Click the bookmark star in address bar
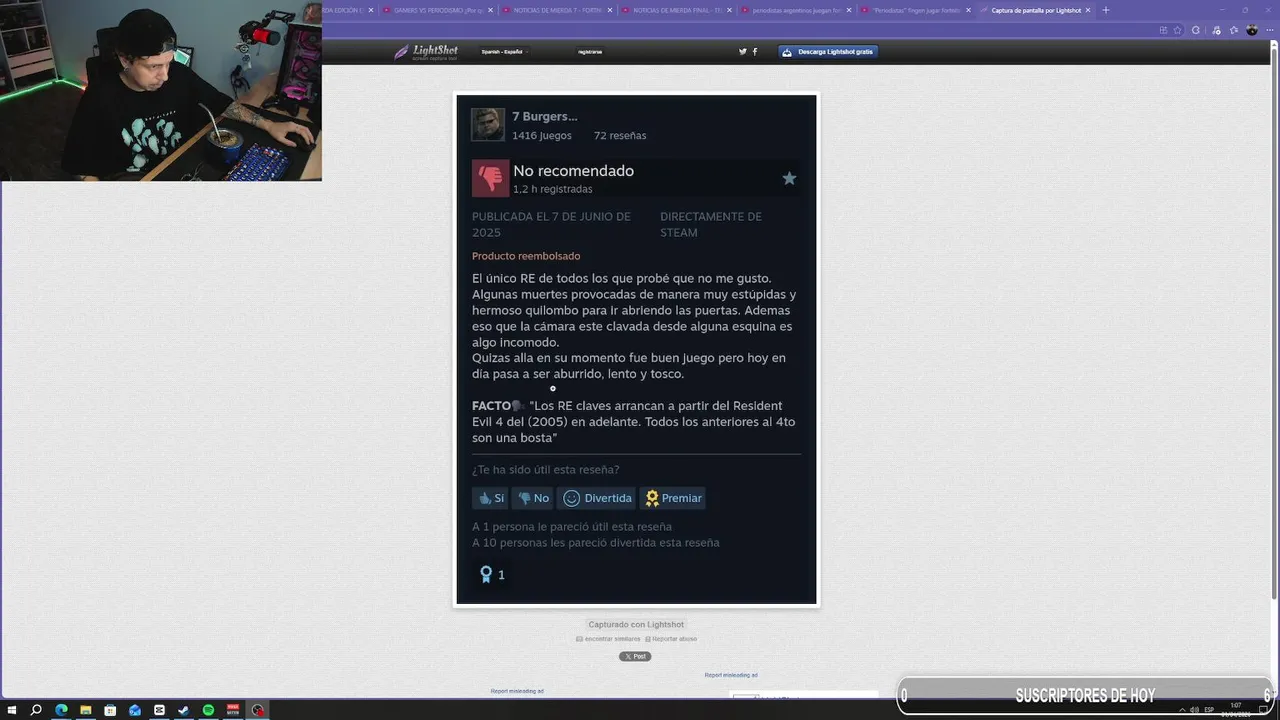The image size is (1280, 720). click(1177, 30)
